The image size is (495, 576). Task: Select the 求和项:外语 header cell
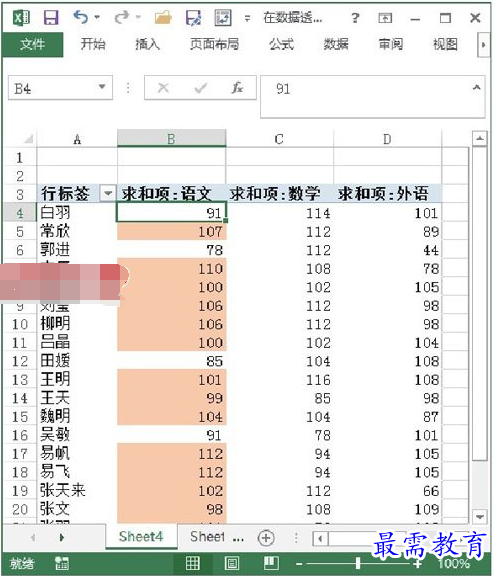387,193
